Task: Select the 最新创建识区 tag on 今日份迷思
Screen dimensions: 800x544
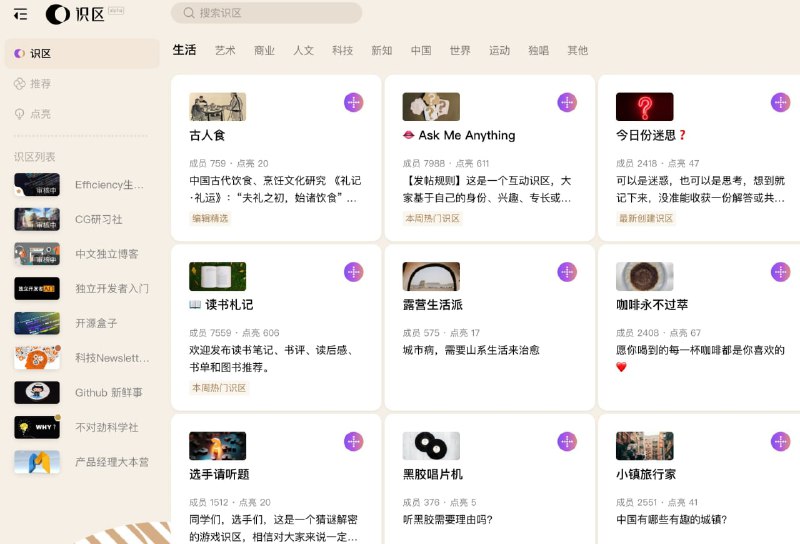Action: 646,218
